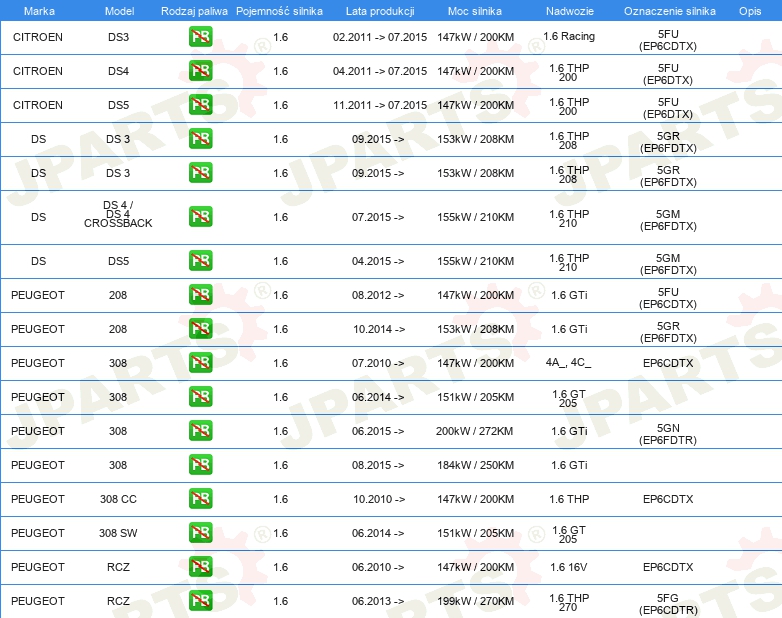
Task: Click production date '06.2010 ->'
Action: 378,567
